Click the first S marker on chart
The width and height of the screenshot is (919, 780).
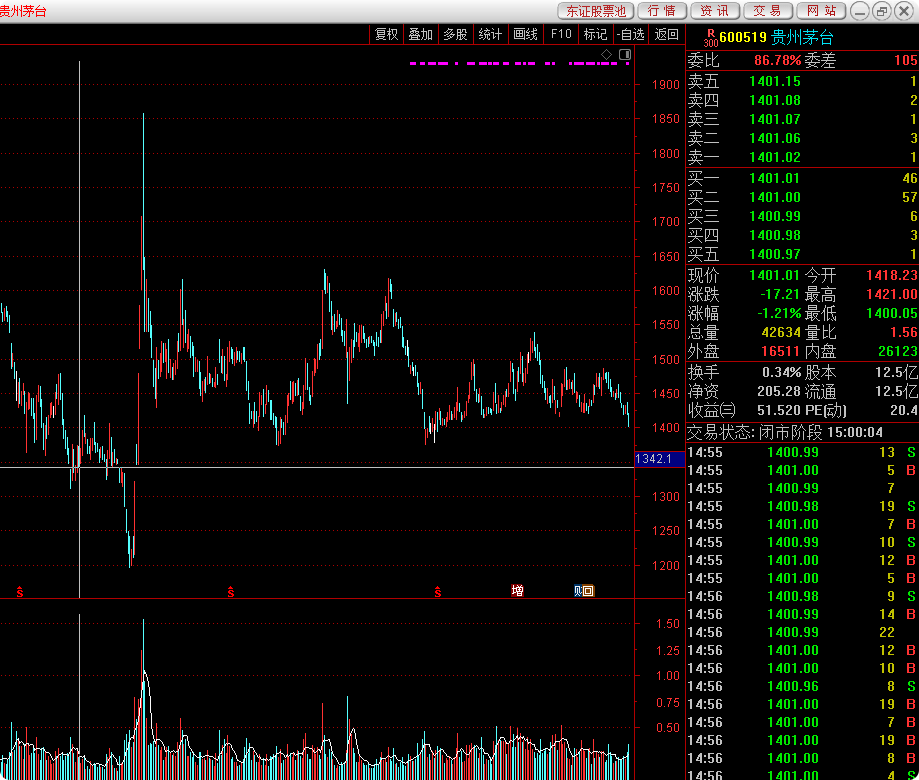coord(20,592)
